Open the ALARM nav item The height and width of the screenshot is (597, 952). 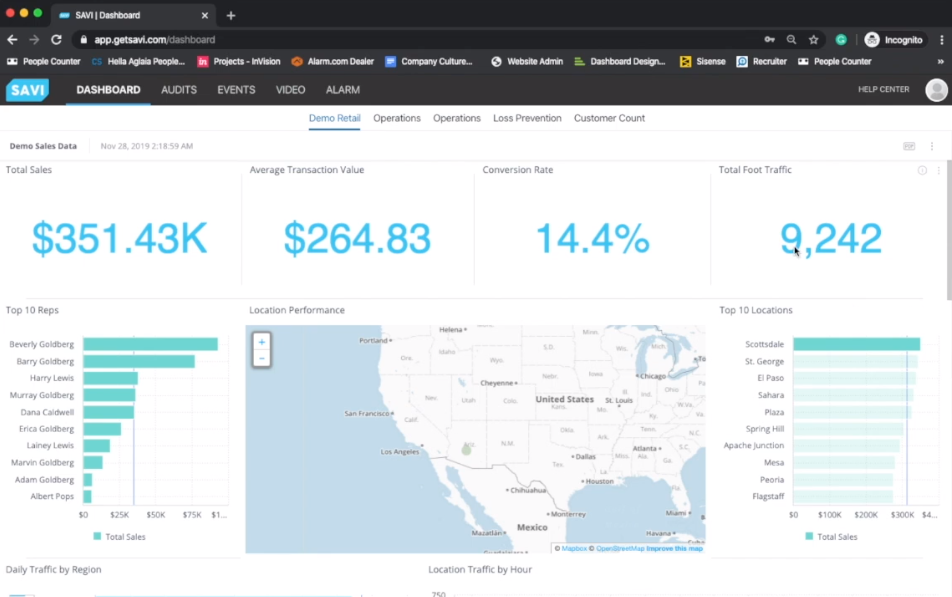(342, 90)
